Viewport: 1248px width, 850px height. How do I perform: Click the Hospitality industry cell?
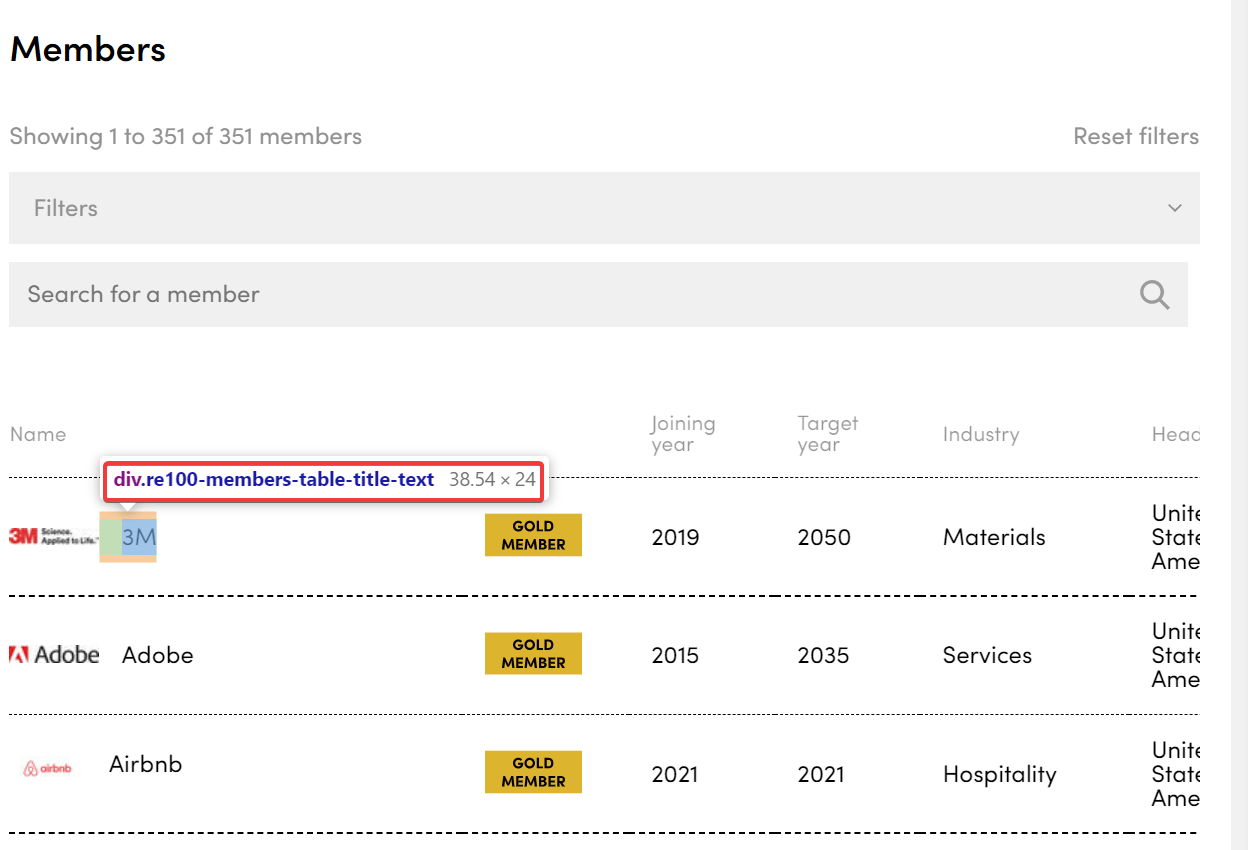[x=999, y=774]
